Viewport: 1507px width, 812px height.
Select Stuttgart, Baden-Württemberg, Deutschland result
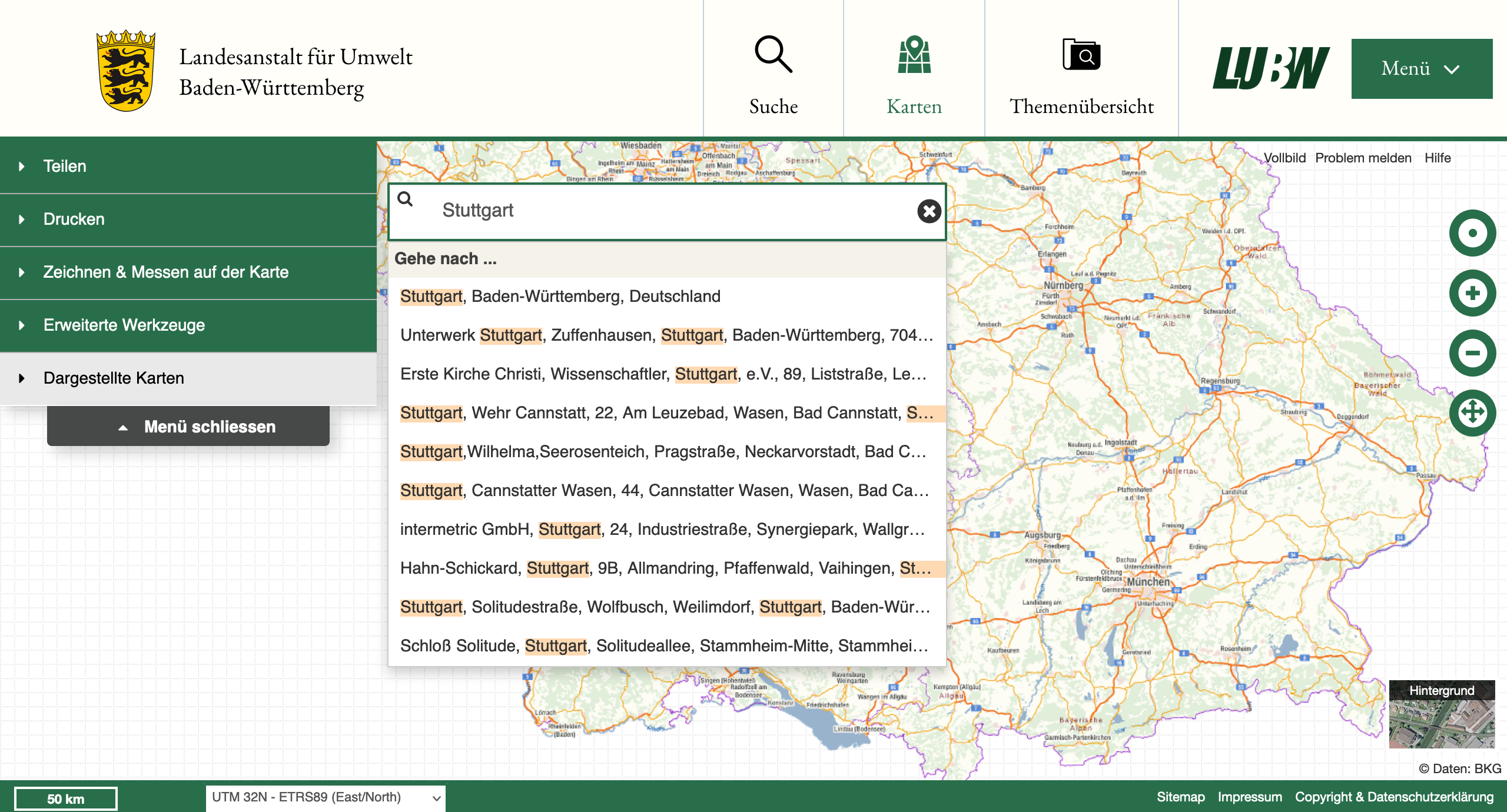coord(560,296)
